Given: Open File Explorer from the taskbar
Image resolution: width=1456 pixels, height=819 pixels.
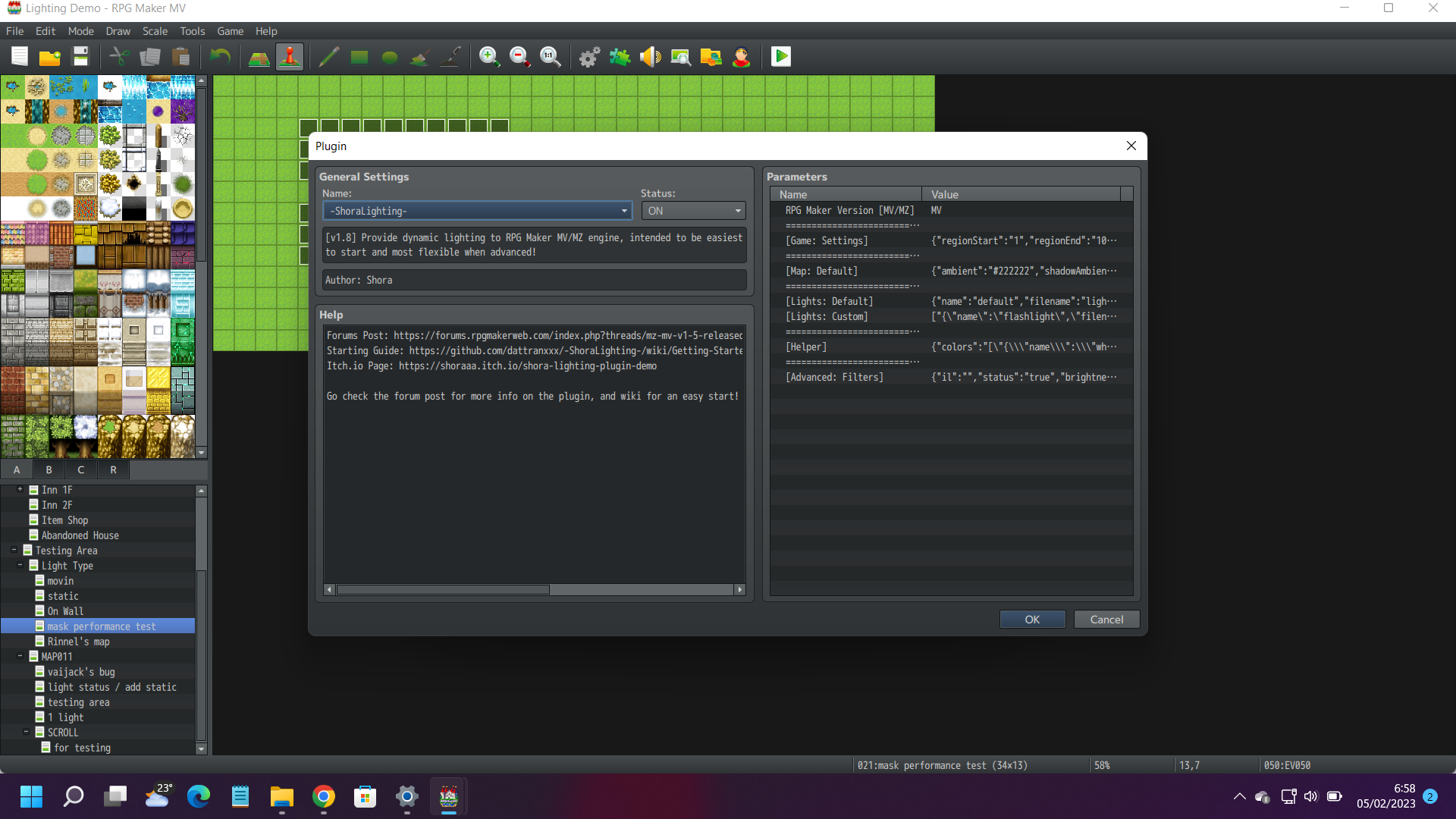Looking at the screenshot, I should coord(282,796).
